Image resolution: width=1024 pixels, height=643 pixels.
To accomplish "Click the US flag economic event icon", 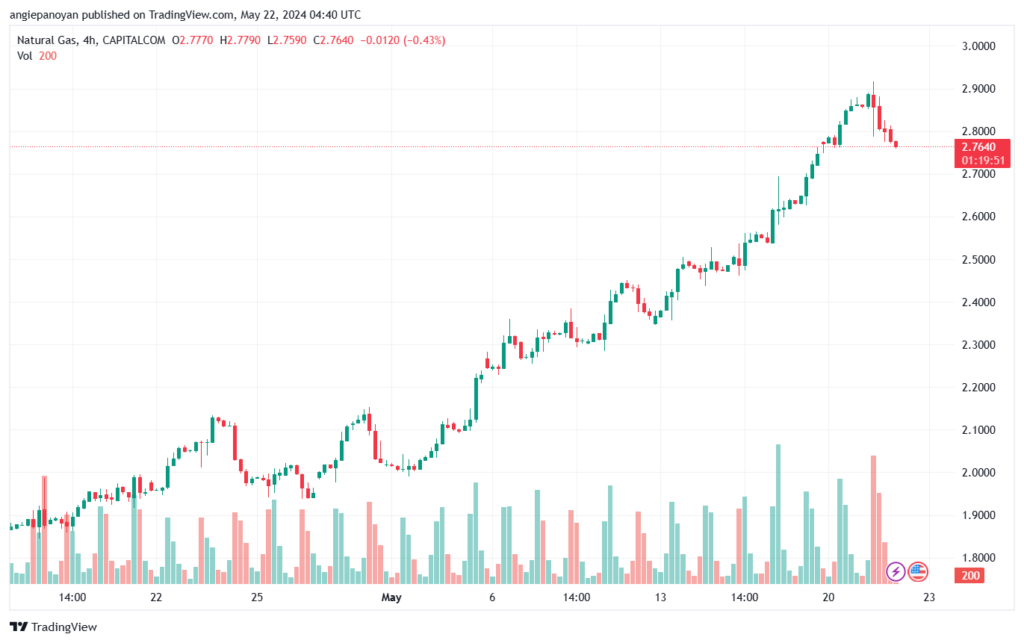I will point(919,572).
